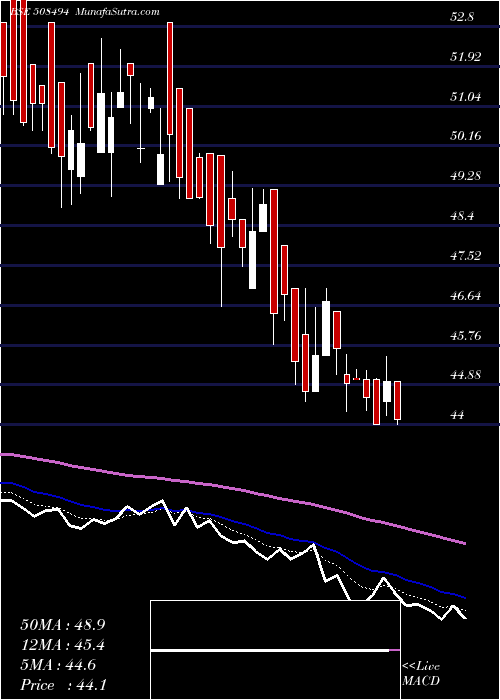This screenshot has height=700, width=500.
Task: Click the 5MA : 44.6 readout
Action: tap(58, 665)
